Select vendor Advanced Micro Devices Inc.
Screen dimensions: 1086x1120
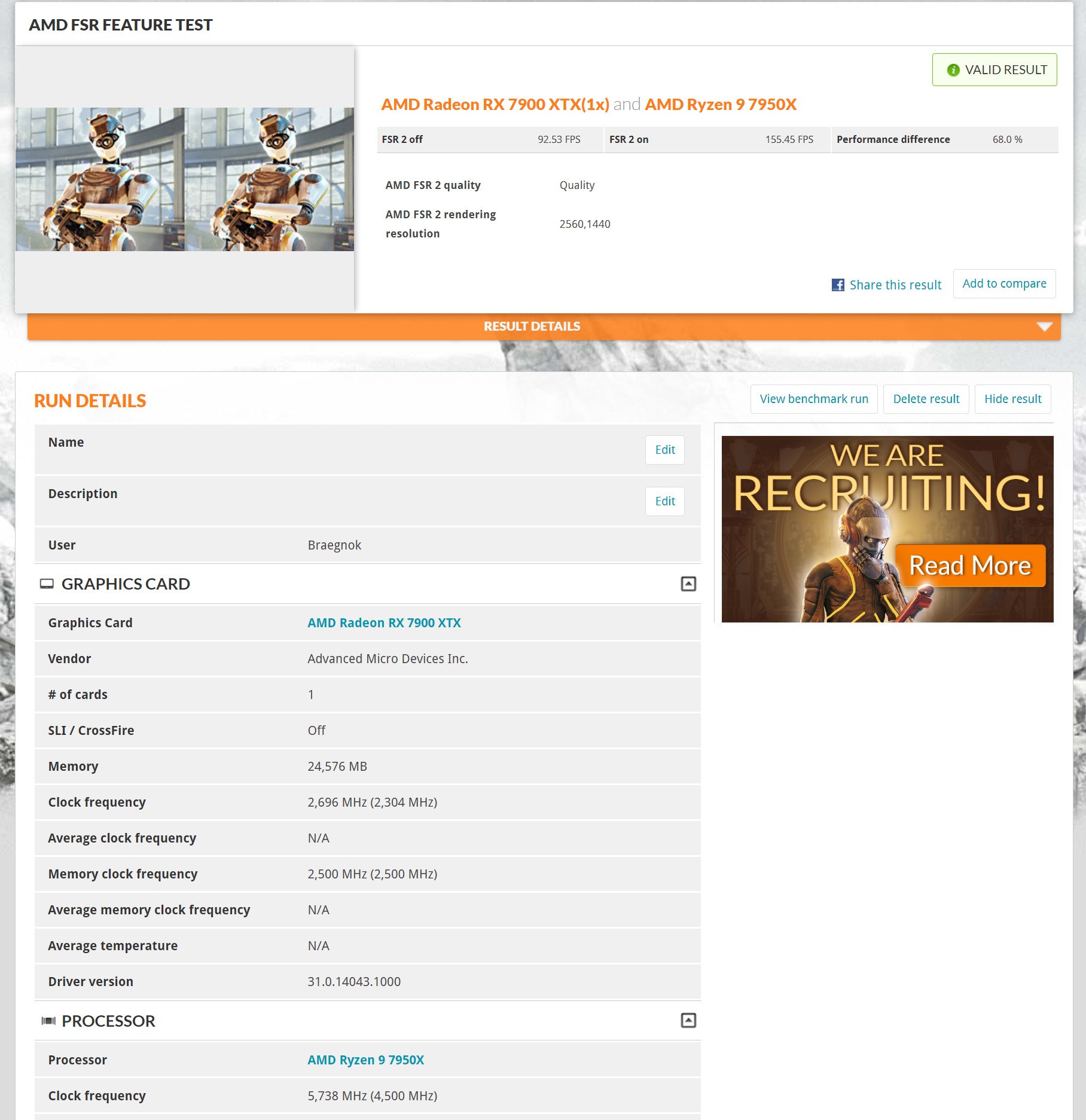pos(388,658)
